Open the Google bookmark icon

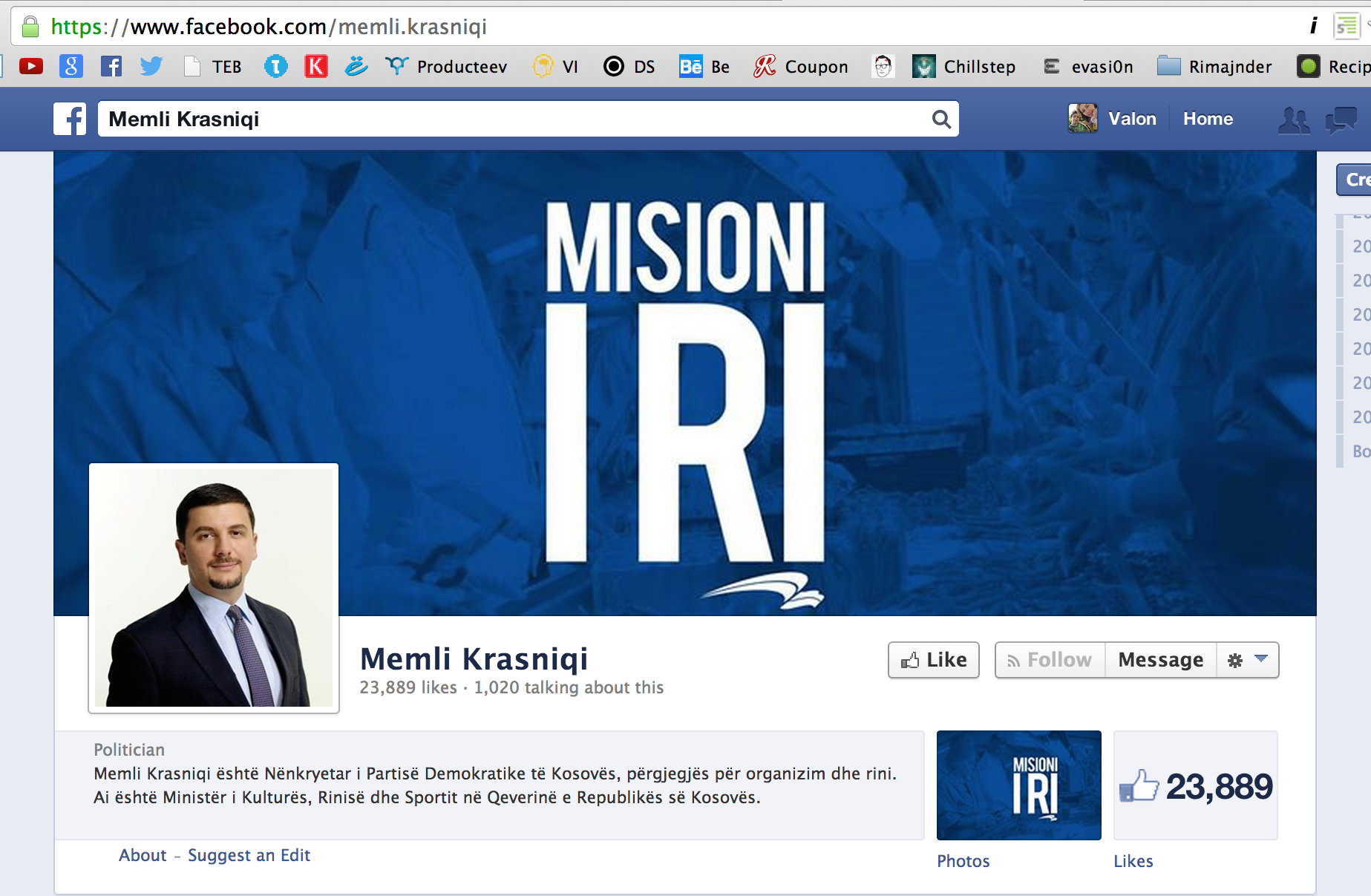pyautogui.click(x=71, y=67)
